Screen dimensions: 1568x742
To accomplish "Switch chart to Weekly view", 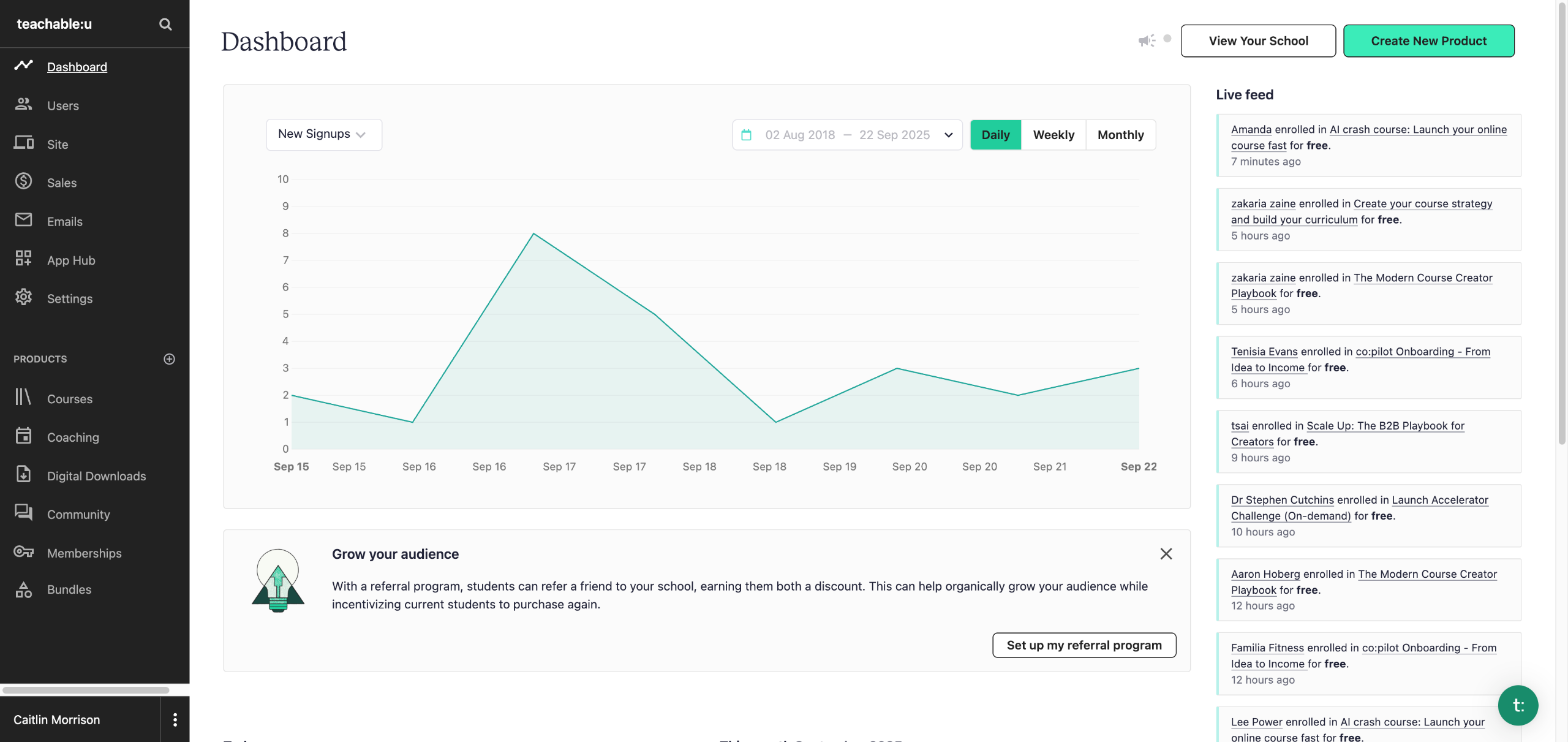I will [x=1053, y=135].
